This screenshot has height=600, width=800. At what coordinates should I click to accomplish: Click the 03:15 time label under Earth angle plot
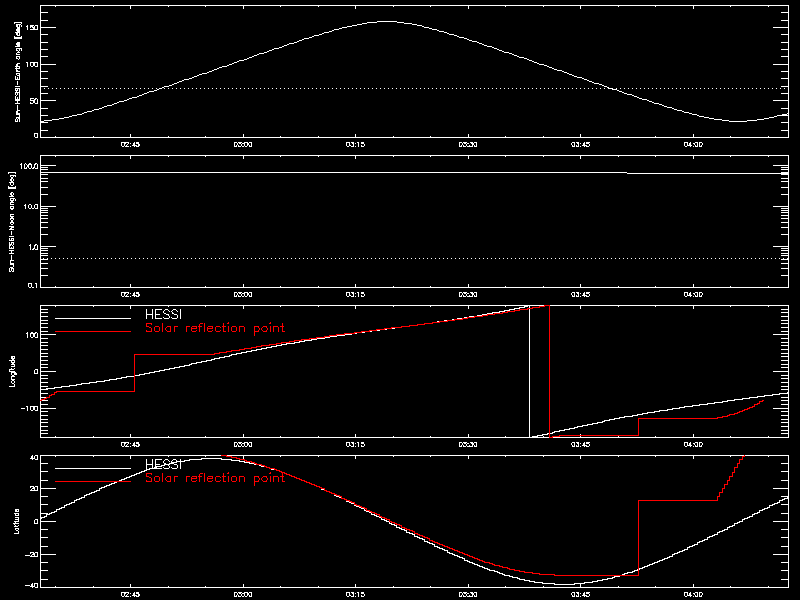[355, 145]
